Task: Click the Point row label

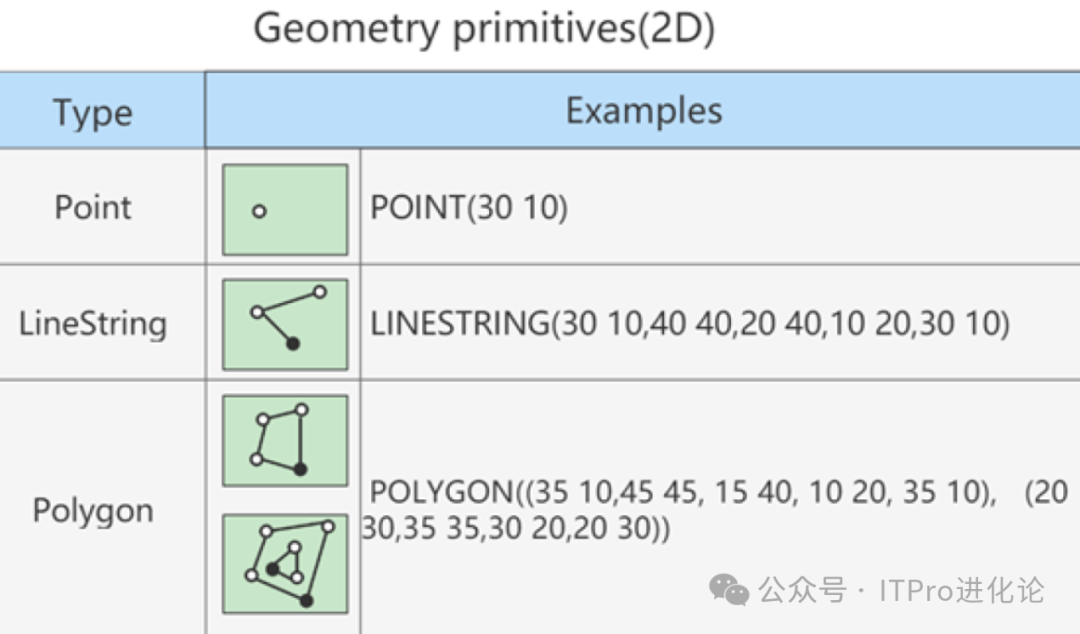Action: click(93, 207)
